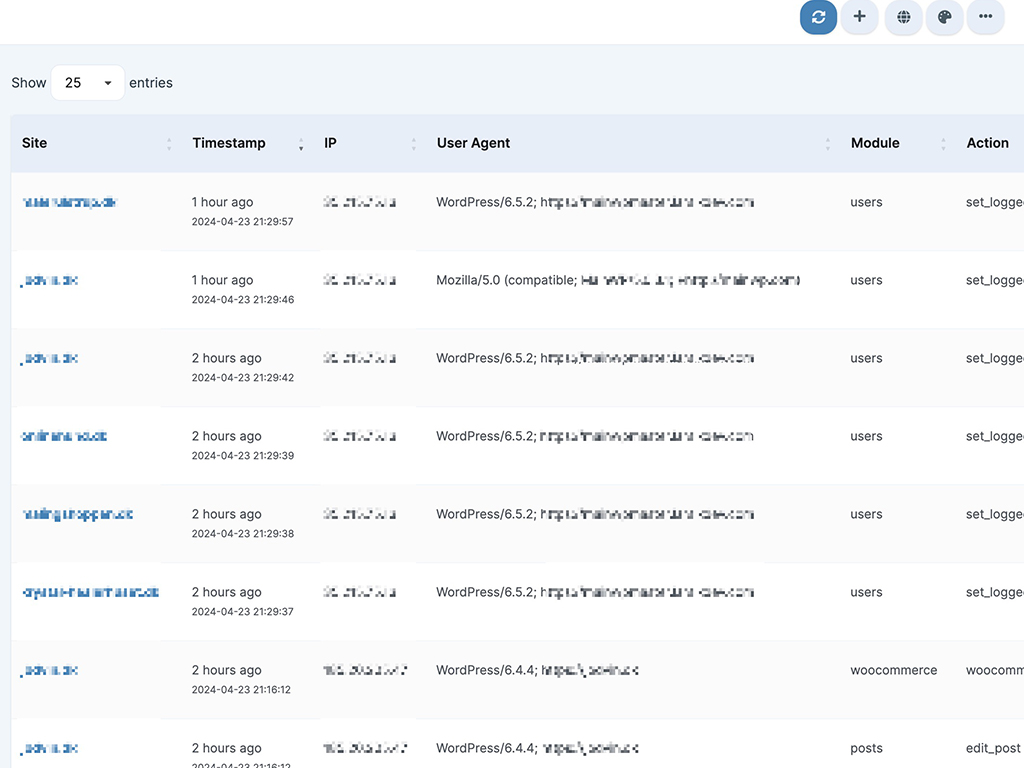Image resolution: width=1024 pixels, height=768 pixels.
Task: Open the globe icon menu
Action: click(903, 17)
